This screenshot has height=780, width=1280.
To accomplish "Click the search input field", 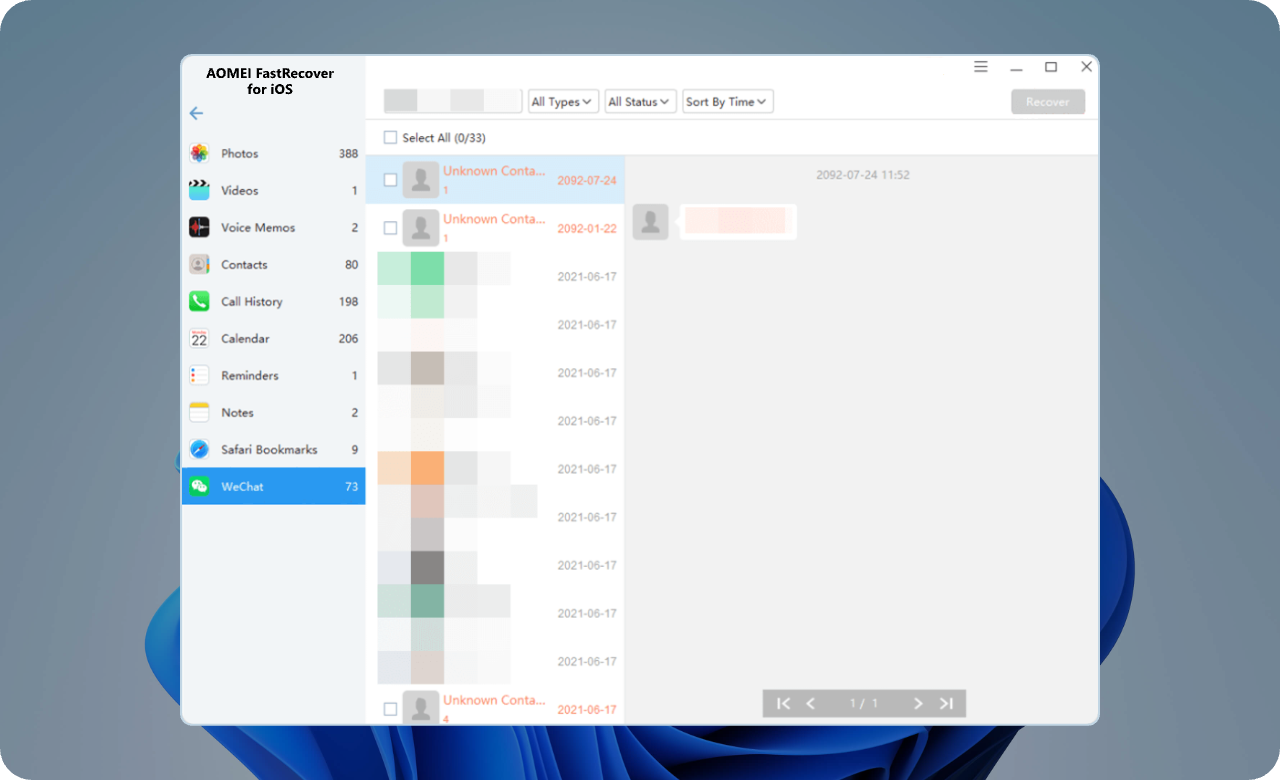I will [453, 101].
